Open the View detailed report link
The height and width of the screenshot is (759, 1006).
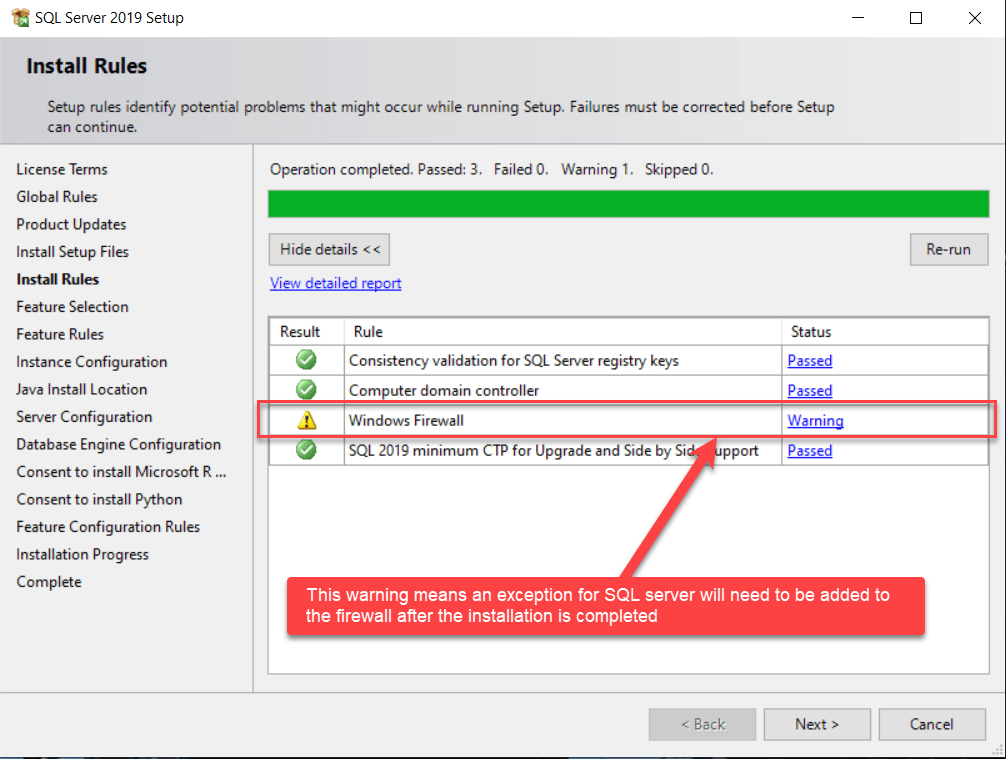click(x=335, y=283)
